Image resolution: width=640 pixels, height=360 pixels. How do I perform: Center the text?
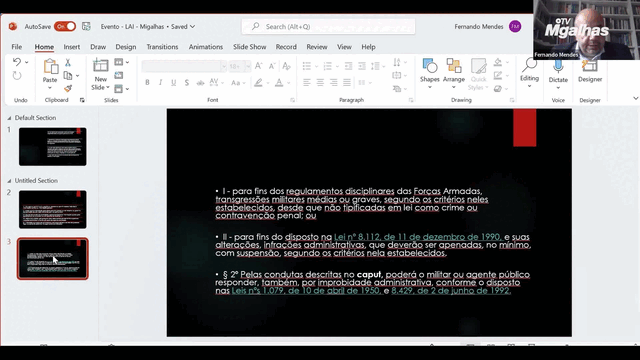[x=320, y=83]
